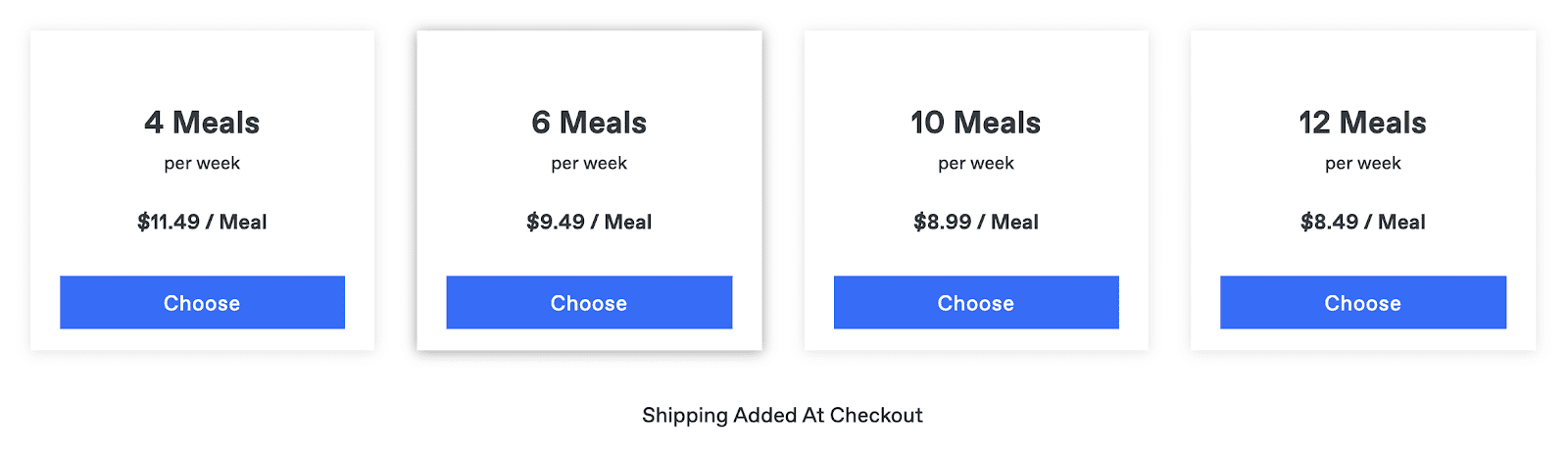
Task: Click the '4 Meals' heading
Action: (x=202, y=123)
